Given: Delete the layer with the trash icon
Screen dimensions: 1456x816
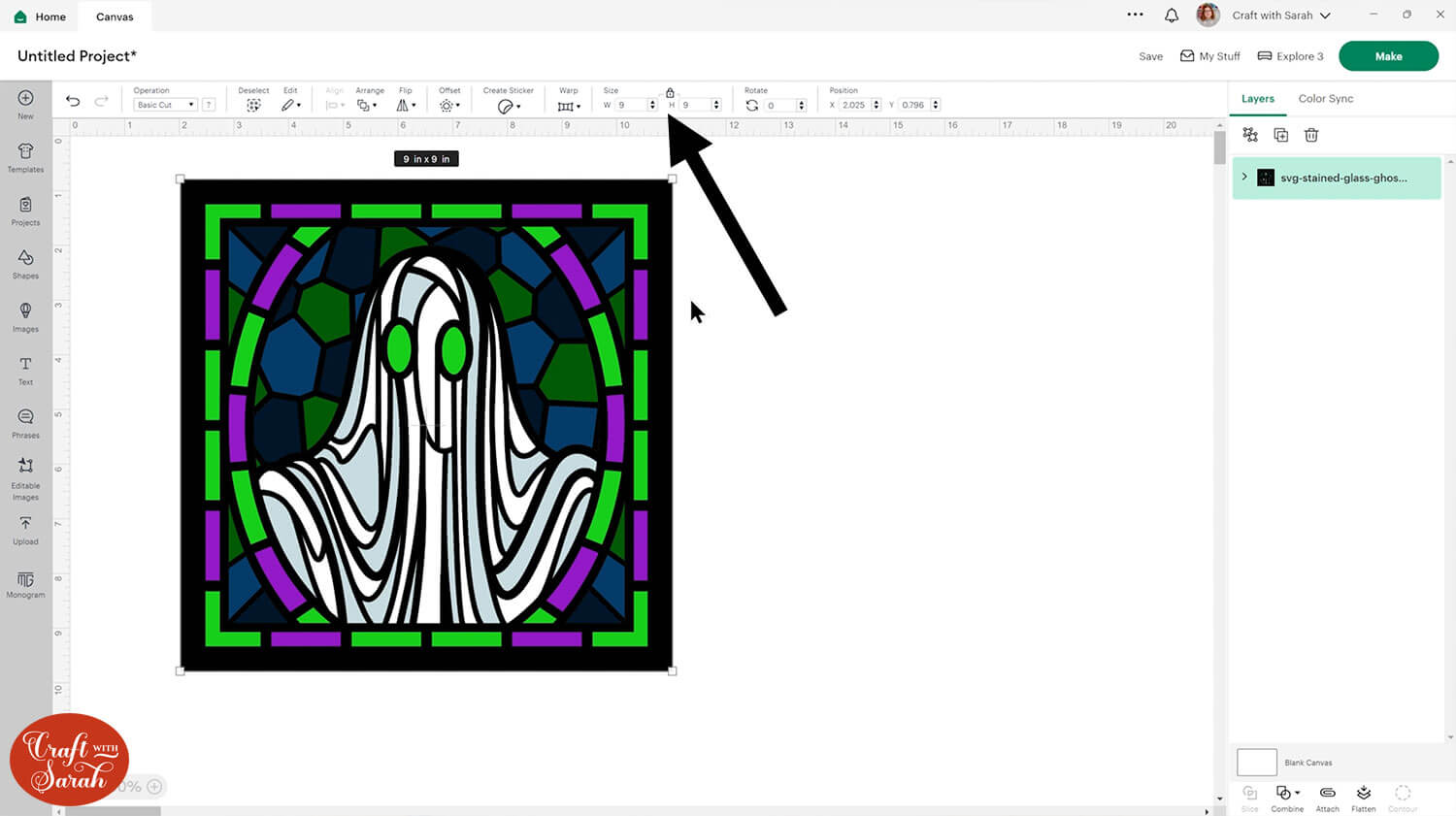Looking at the screenshot, I should click(x=1311, y=135).
